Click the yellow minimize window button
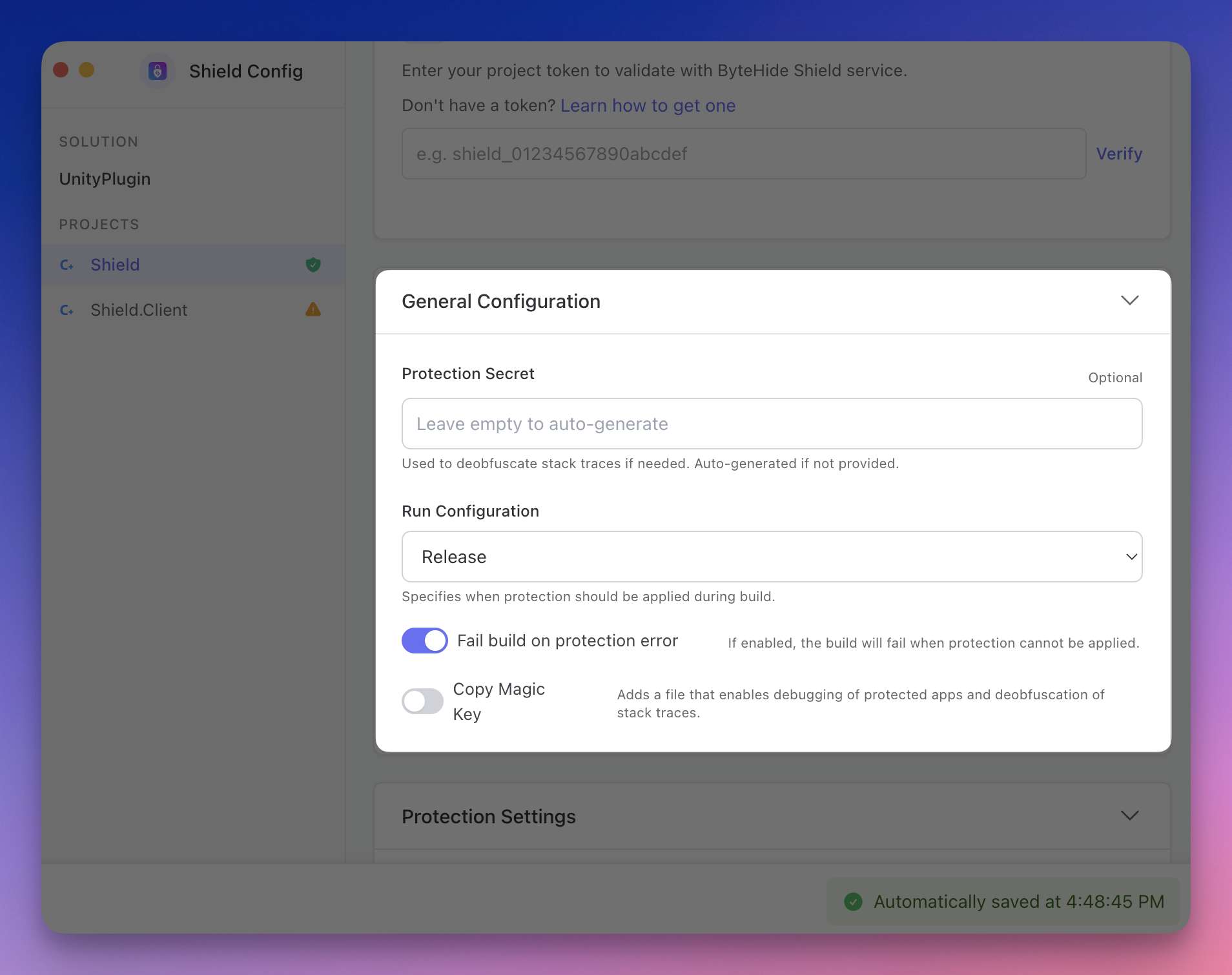Screen dimensions: 1232x975 (x=87, y=70)
